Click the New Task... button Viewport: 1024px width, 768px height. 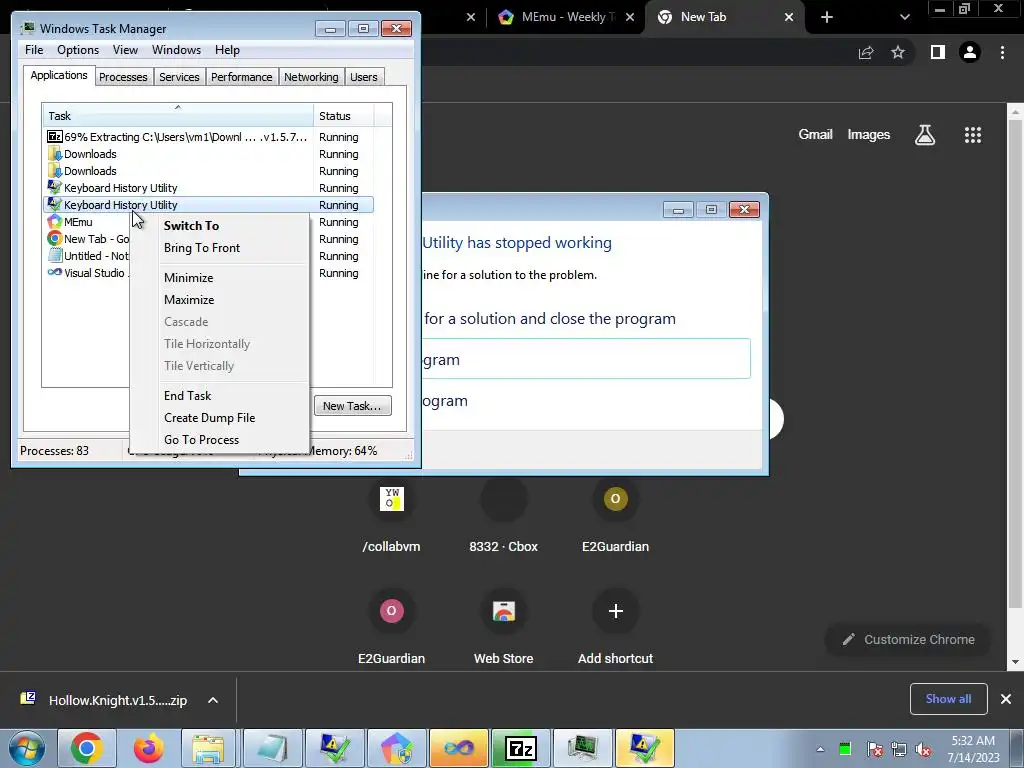pos(353,406)
